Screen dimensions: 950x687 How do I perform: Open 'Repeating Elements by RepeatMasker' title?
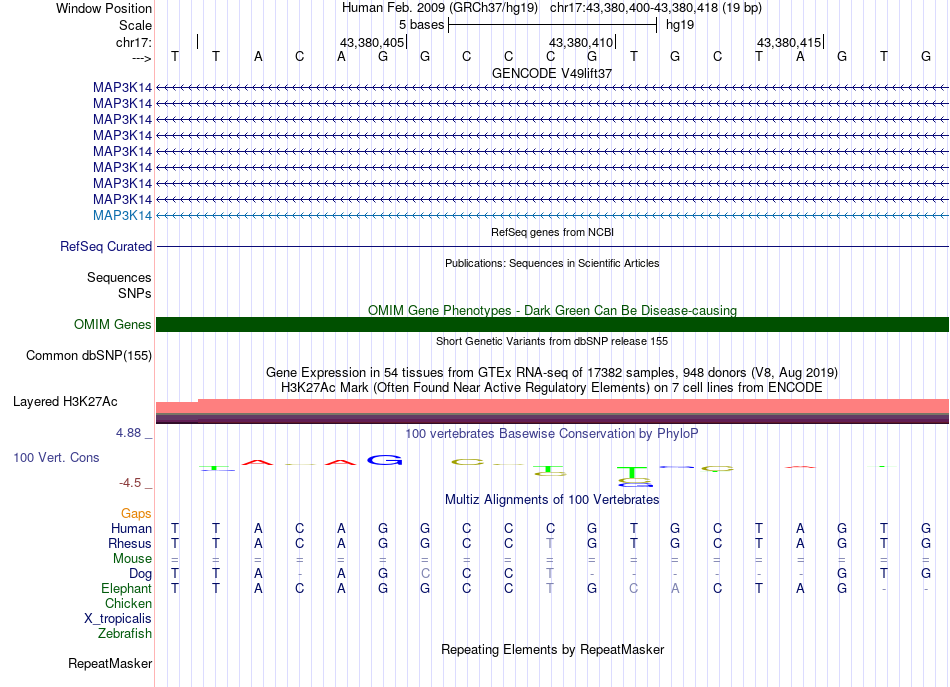pyautogui.click(x=552, y=650)
